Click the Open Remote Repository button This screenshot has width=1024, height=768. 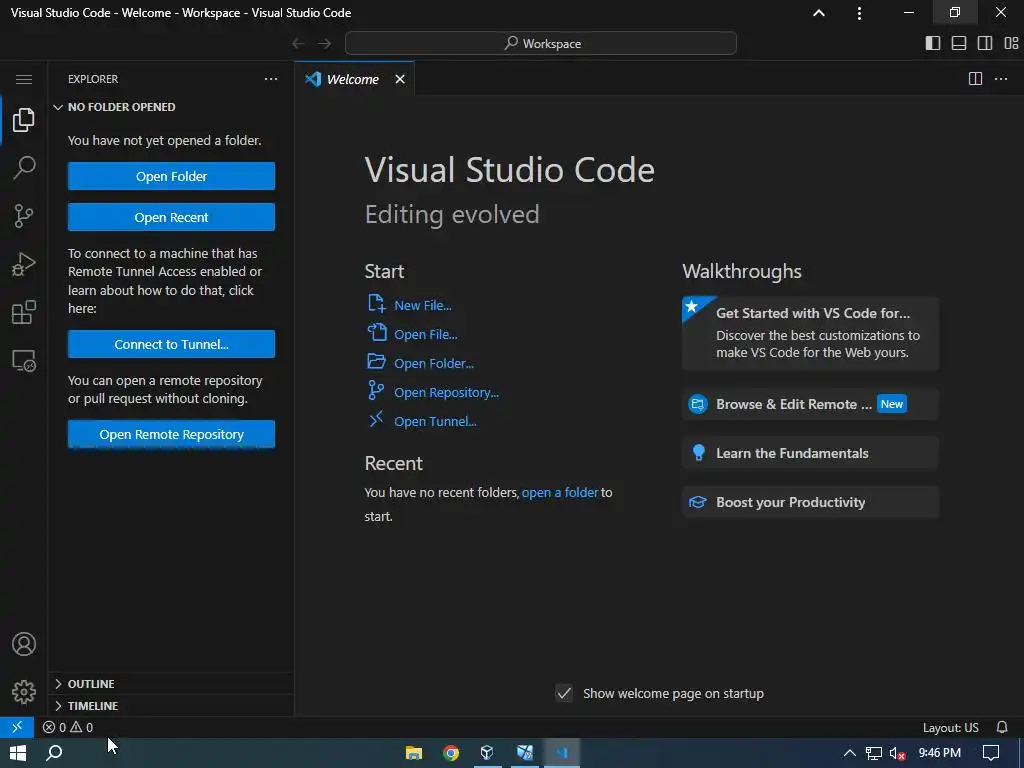coord(171,434)
